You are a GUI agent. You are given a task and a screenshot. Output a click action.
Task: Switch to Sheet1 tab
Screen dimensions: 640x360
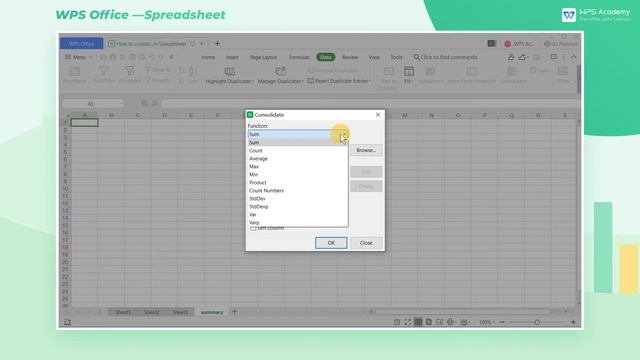[x=123, y=312]
